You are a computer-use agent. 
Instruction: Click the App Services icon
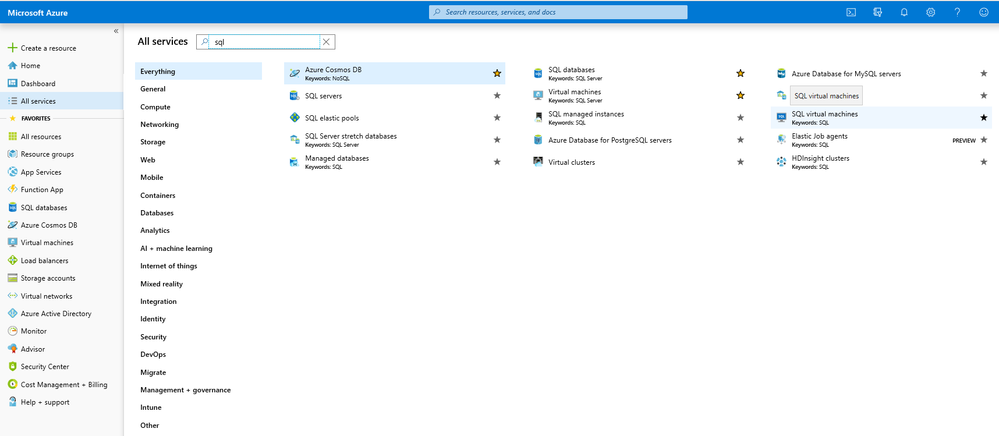coord(11,172)
